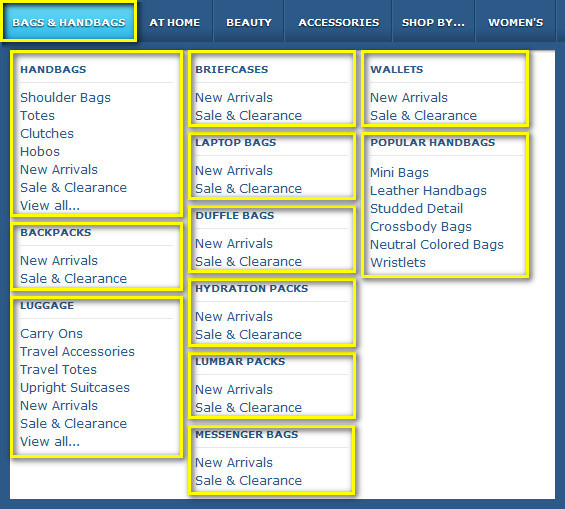Select Hobos under Handbags

40,152
